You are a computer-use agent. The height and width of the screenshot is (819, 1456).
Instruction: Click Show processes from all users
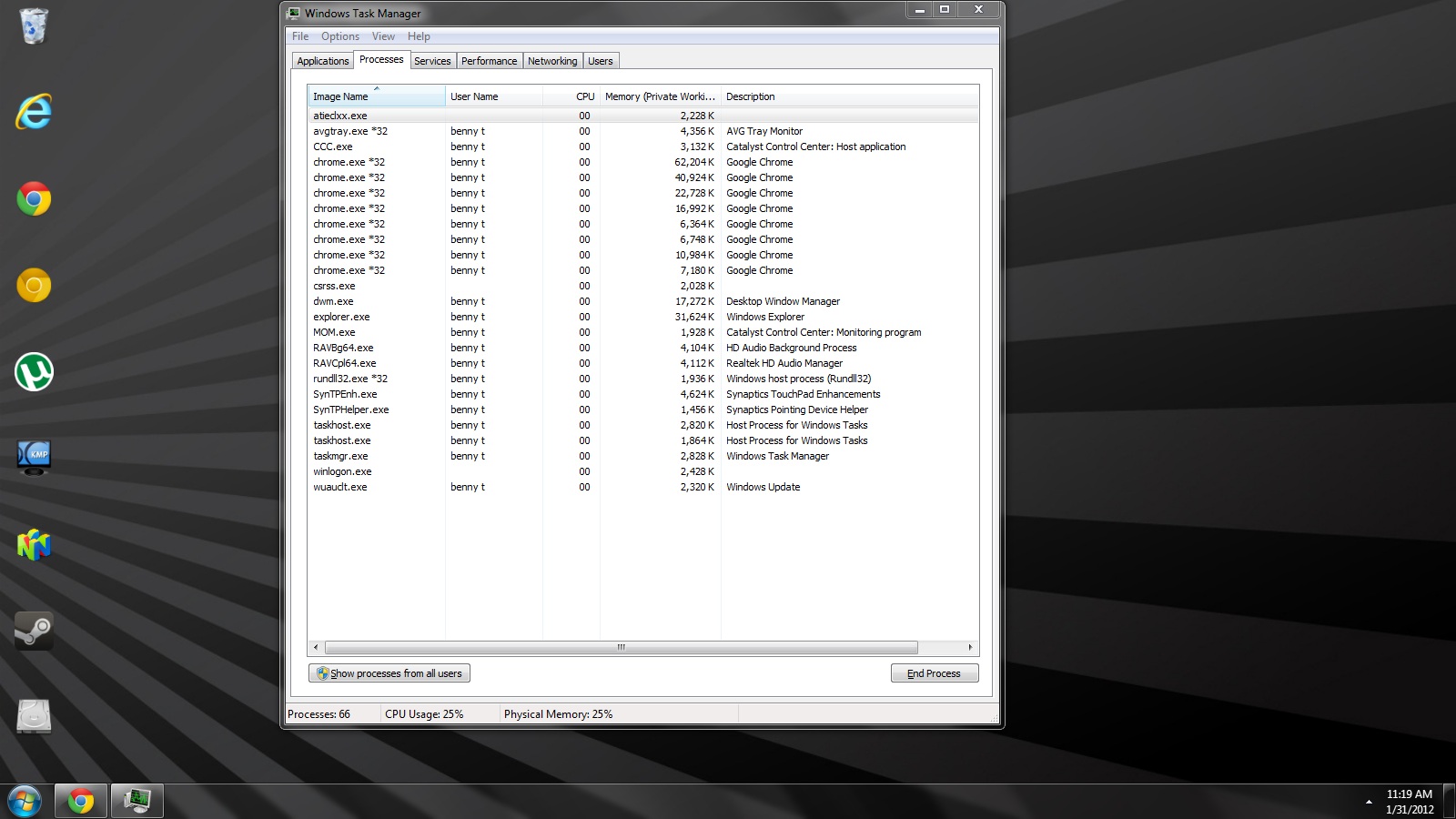(x=389, y=673)
